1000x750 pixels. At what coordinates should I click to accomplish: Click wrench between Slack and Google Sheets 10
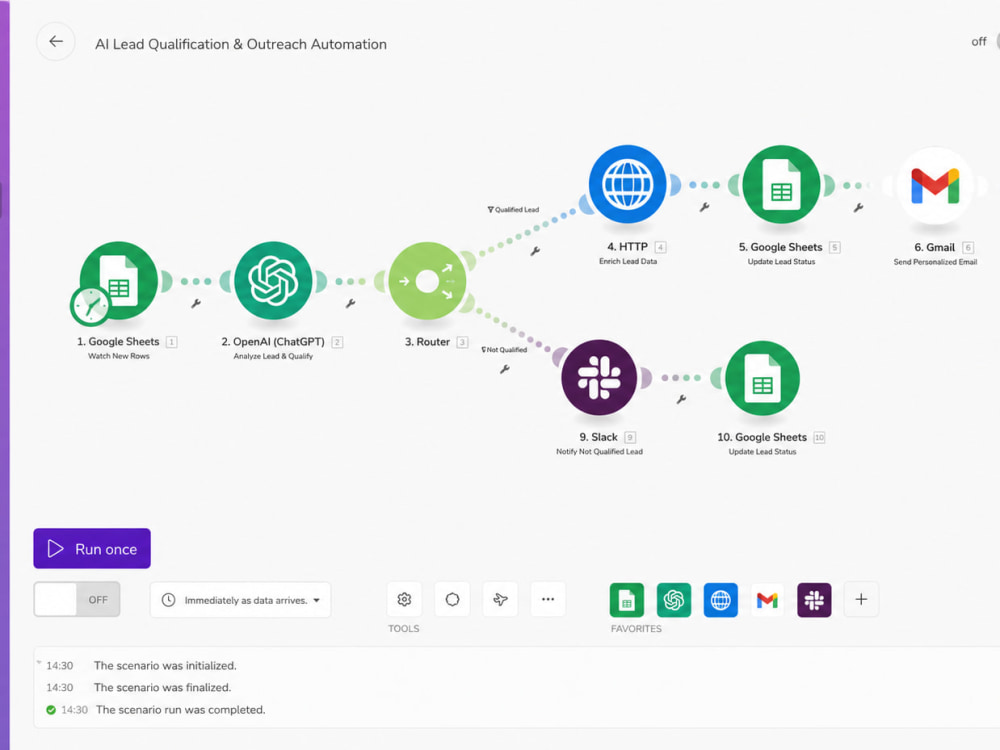tap(681, 399)
